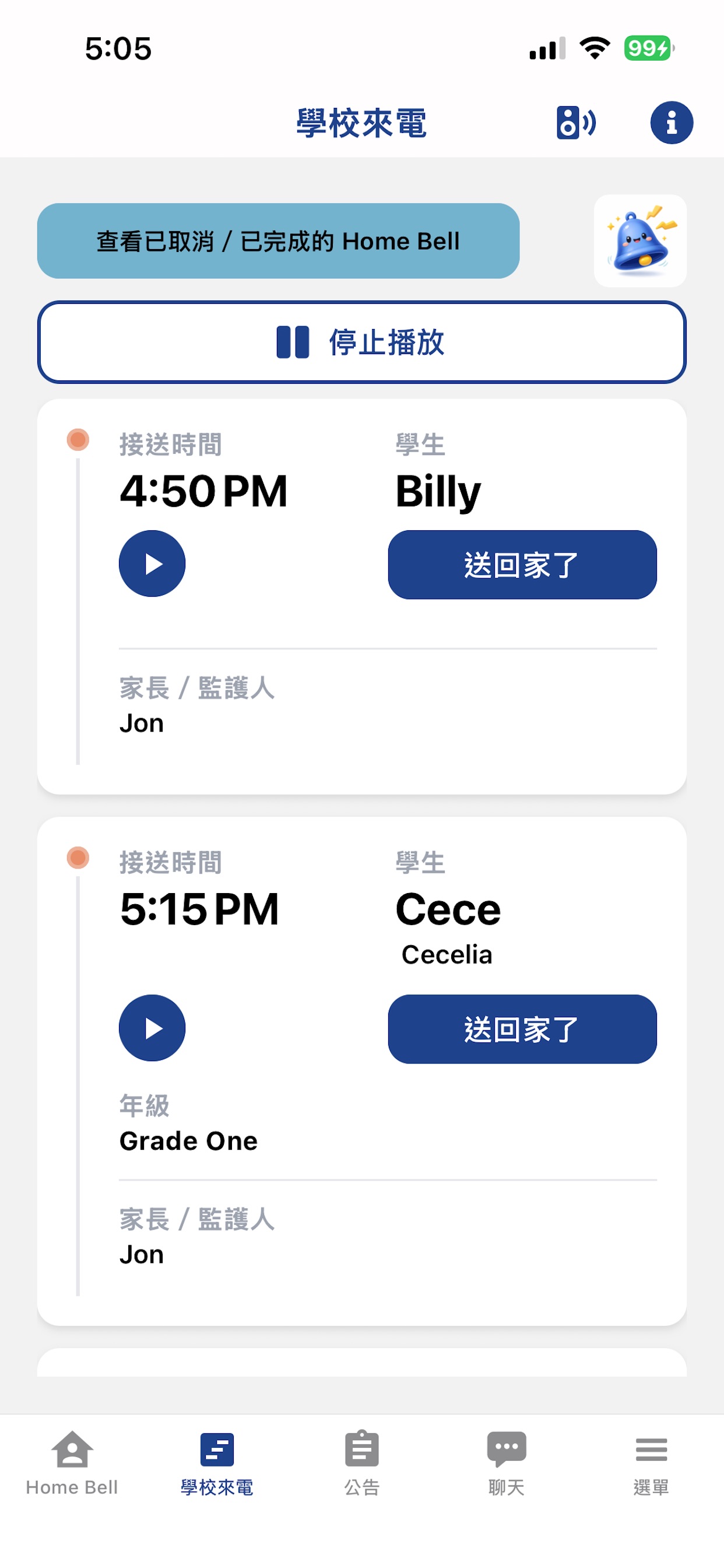The width and height of the screenshot is (724, 1568).
Task: Select student name Billy
Action: tap(438, 492)
